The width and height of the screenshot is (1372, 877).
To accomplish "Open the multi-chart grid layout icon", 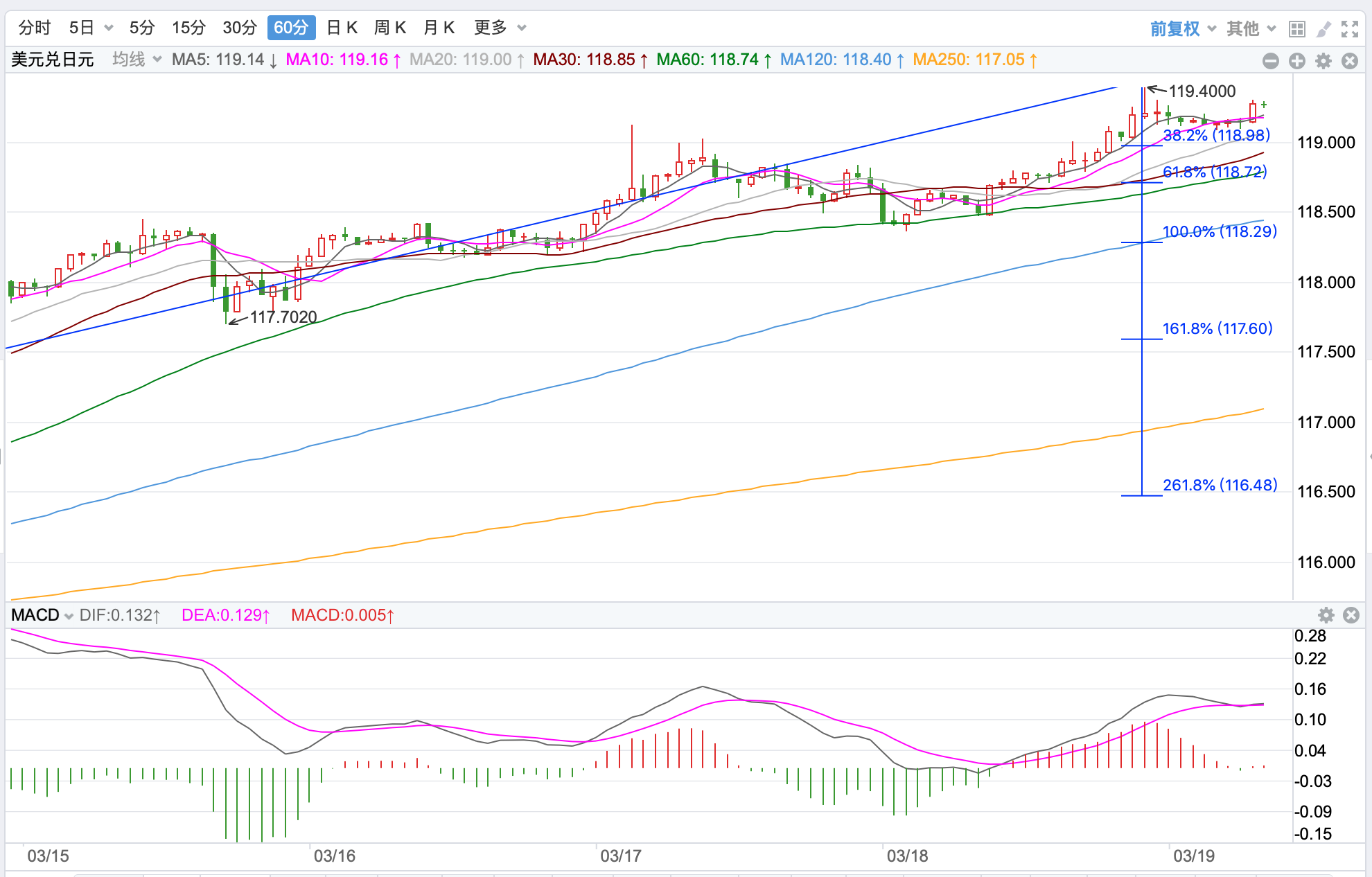I will coord(1296,28).
